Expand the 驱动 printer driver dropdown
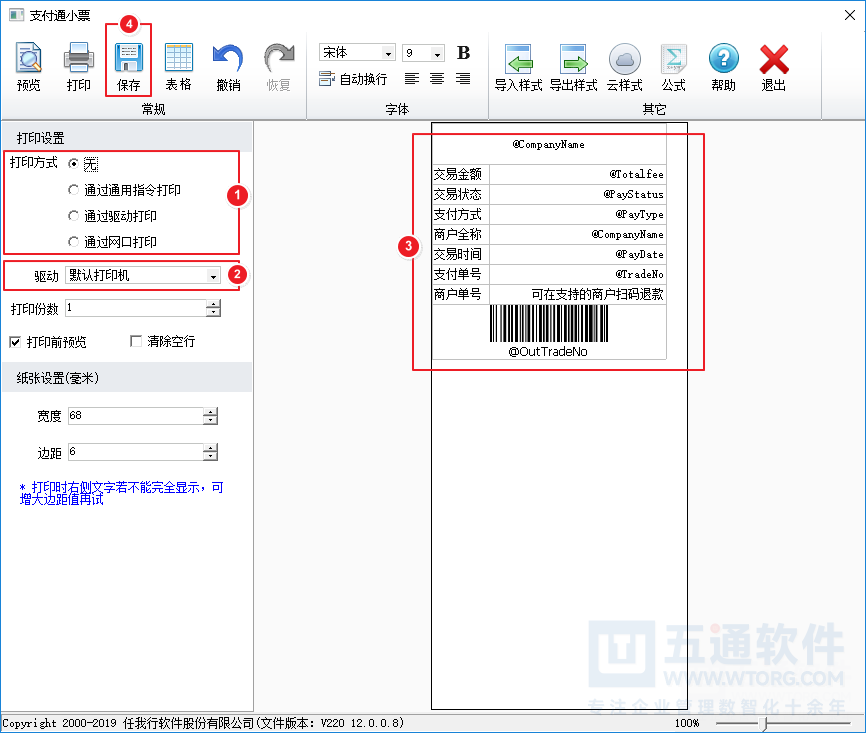 pos(213,275)
